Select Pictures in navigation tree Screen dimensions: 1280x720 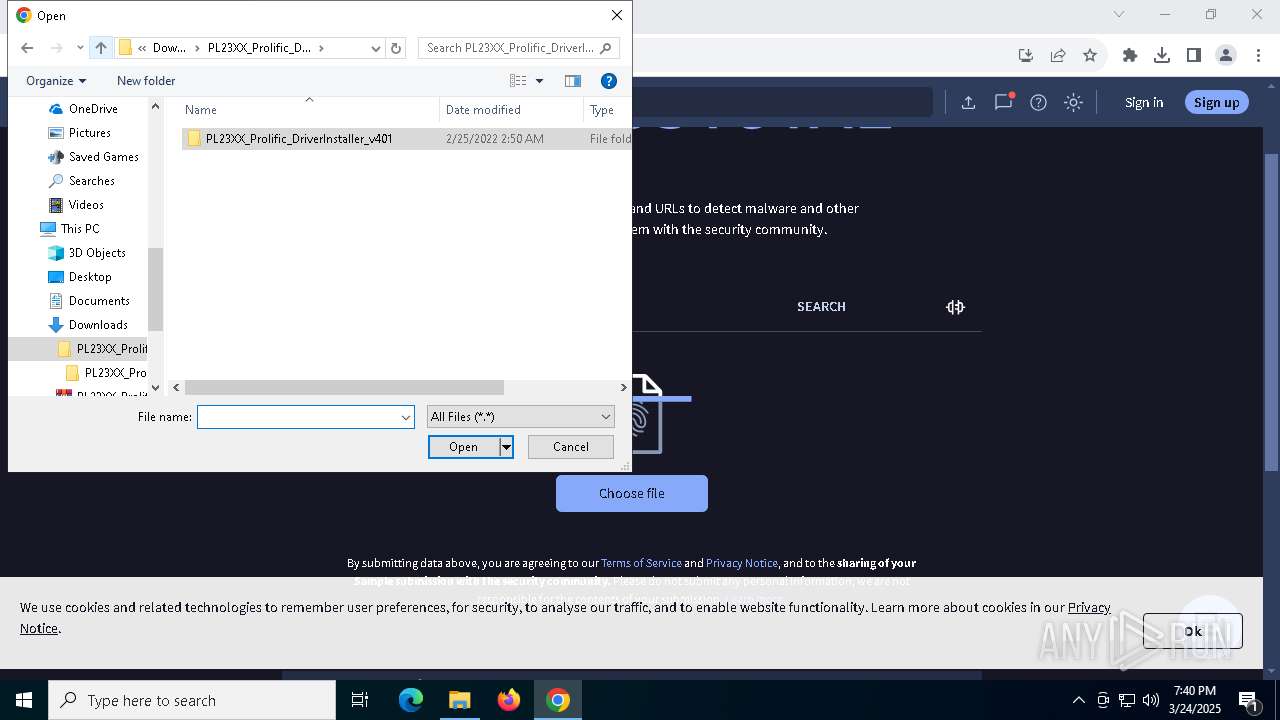90,133
